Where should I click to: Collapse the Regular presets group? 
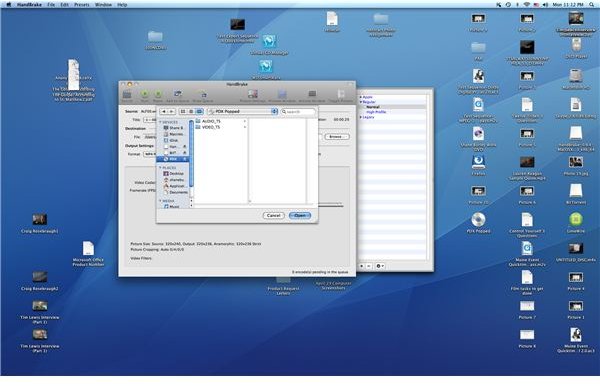click(361, 102)
